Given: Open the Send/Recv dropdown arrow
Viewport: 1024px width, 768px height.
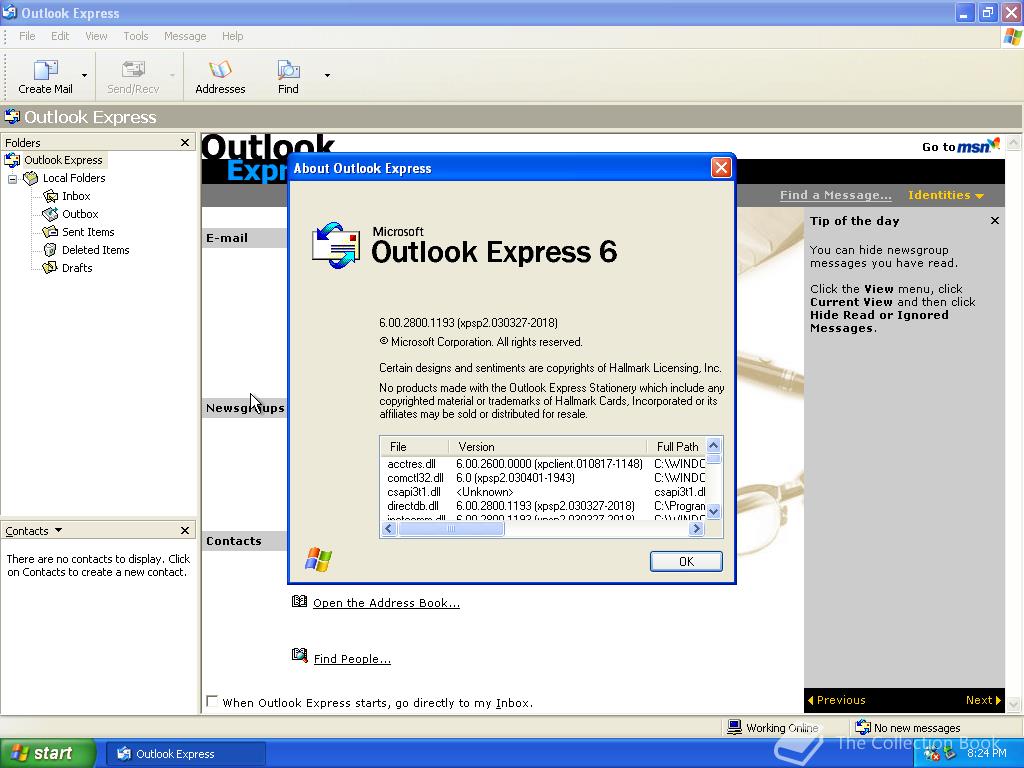Looking at the screenshot, I should pyautogui.click(x=172, y=76).
